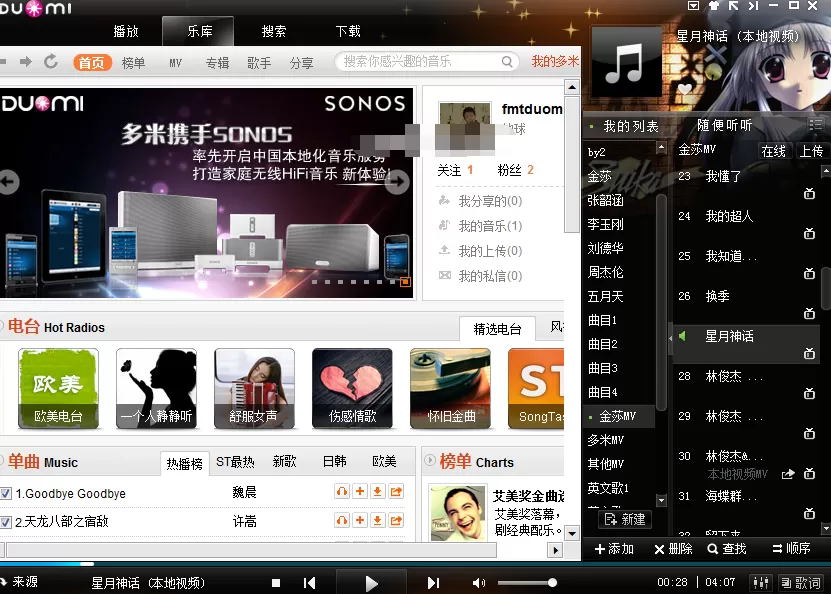
Task: Open the 乐库 top tab
Action: coord(199,31)
